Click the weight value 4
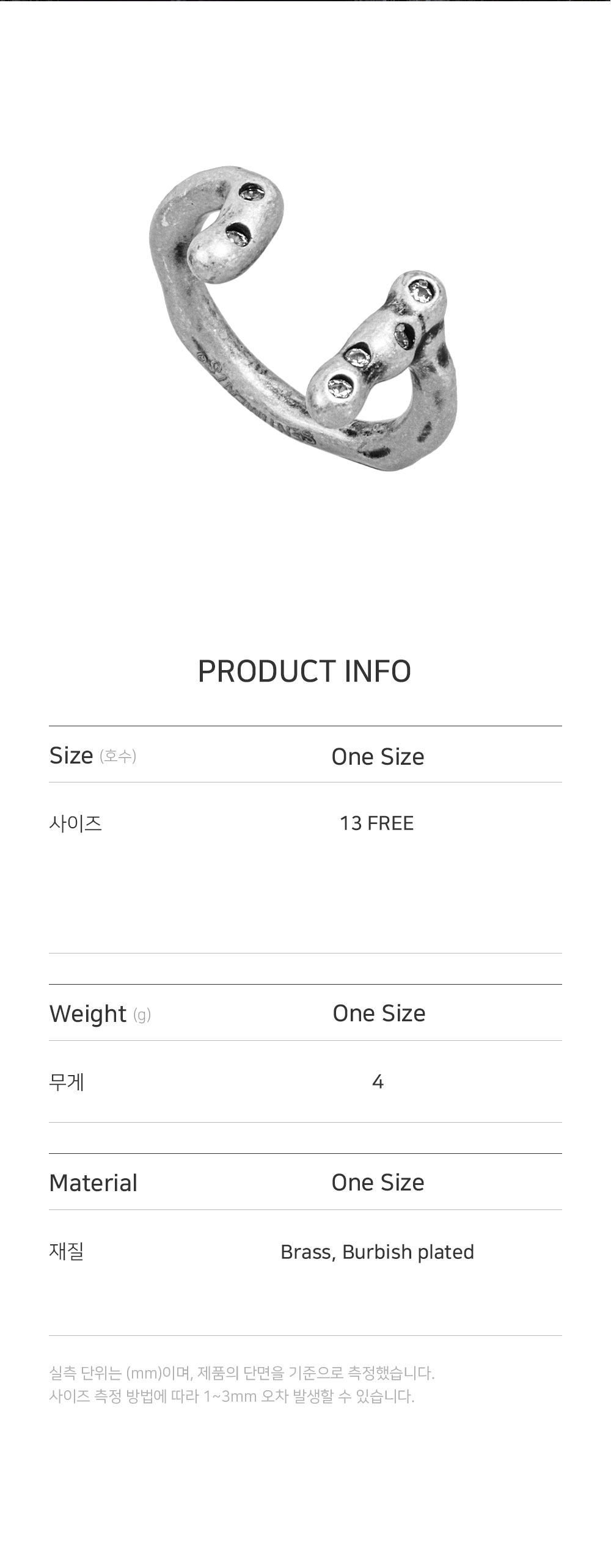Screen dimensions: 611x1568 [378, 1082]
